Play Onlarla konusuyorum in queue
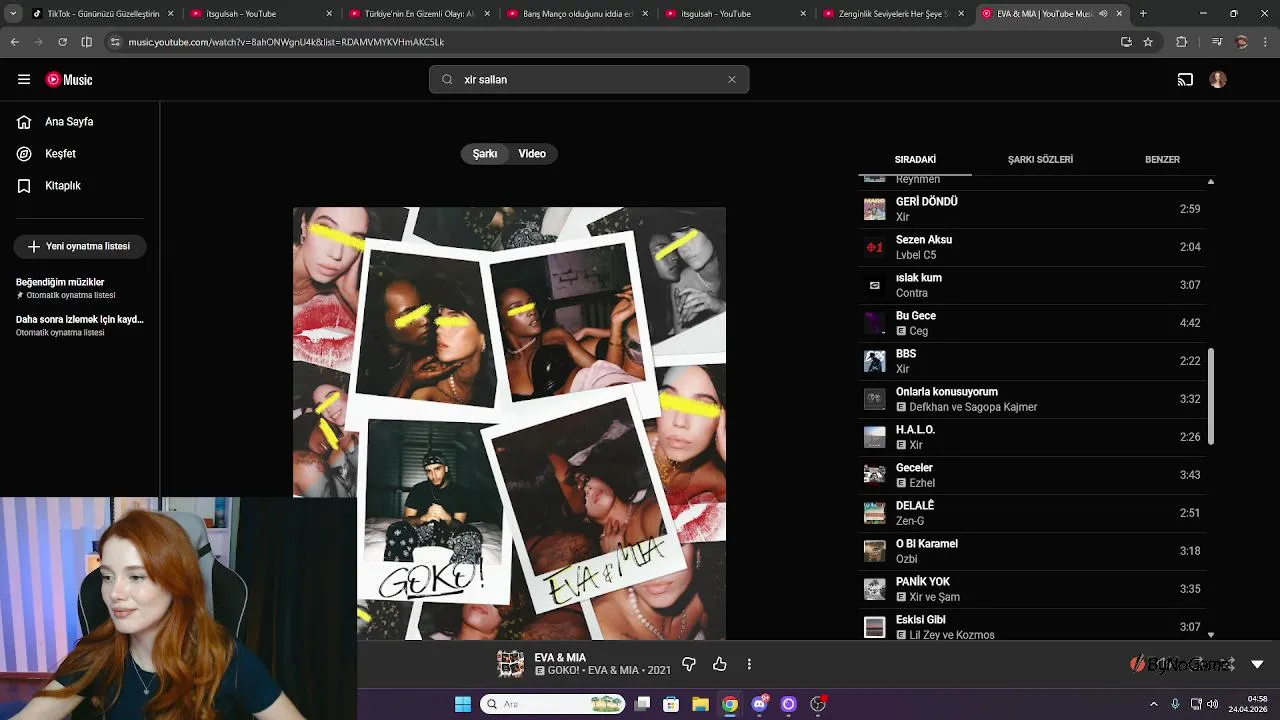The height and width of the screenshot is (720, 1280). point(1032,399)
